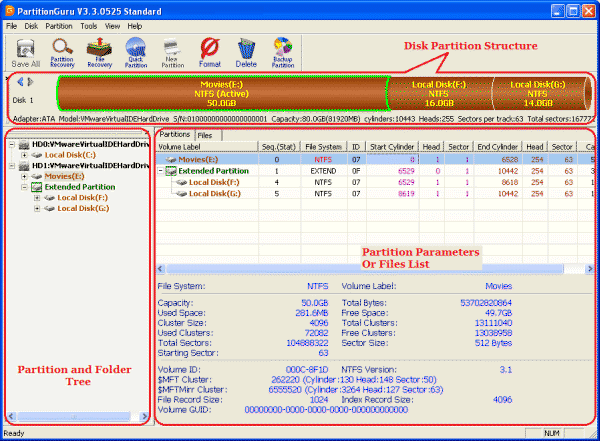Viewport: 600px width, 441px height.
Task: Select the Delete partition tool
Action: (x=246, y=53)
